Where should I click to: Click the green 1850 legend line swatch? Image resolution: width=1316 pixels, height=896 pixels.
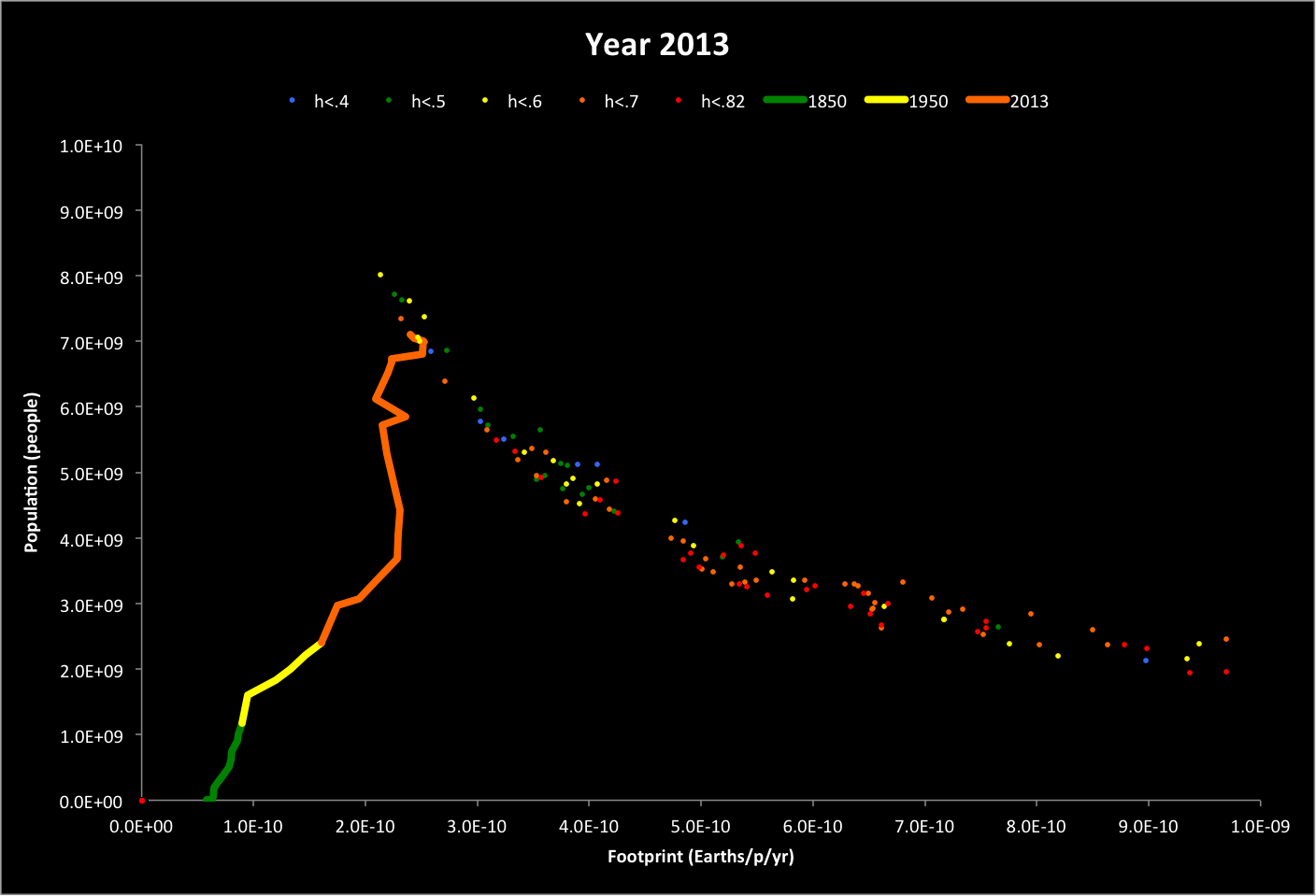[784, 100]
